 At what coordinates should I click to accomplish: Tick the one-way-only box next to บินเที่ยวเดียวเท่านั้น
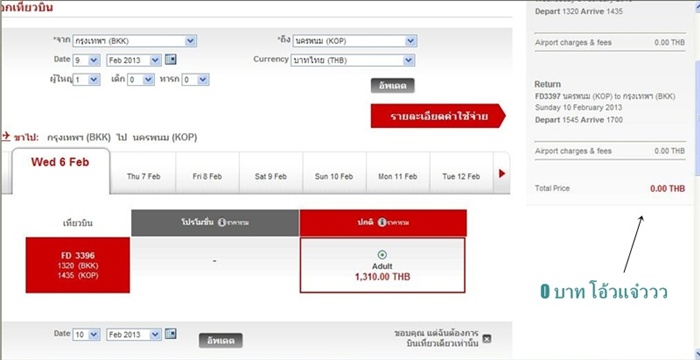[487, 339]
